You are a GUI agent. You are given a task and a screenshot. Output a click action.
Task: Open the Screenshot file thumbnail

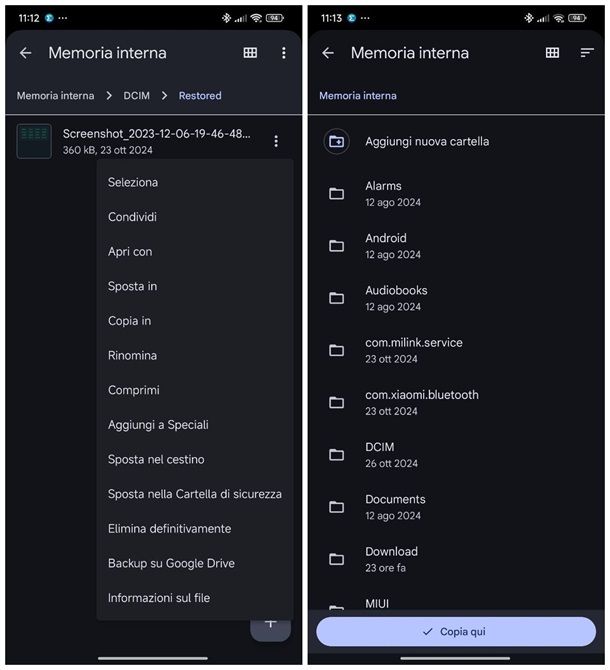(x=34, y=141)
